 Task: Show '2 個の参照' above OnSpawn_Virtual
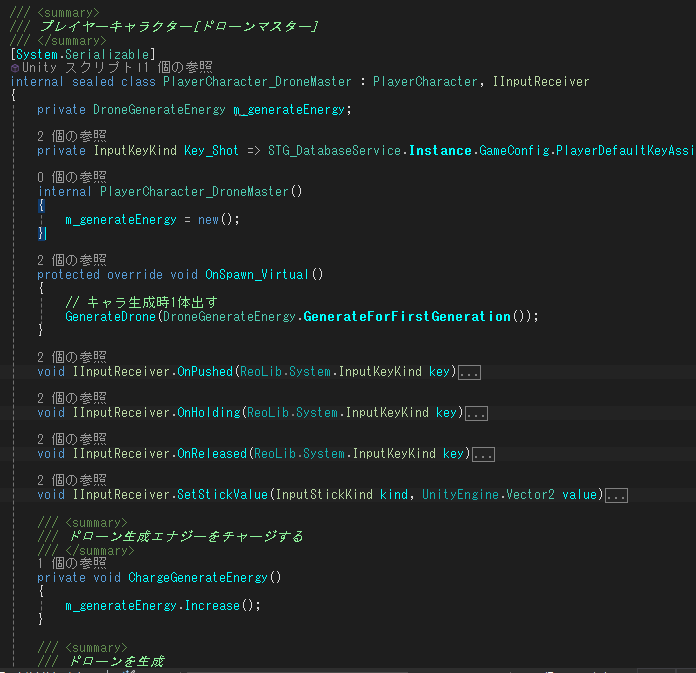[72, 260]
